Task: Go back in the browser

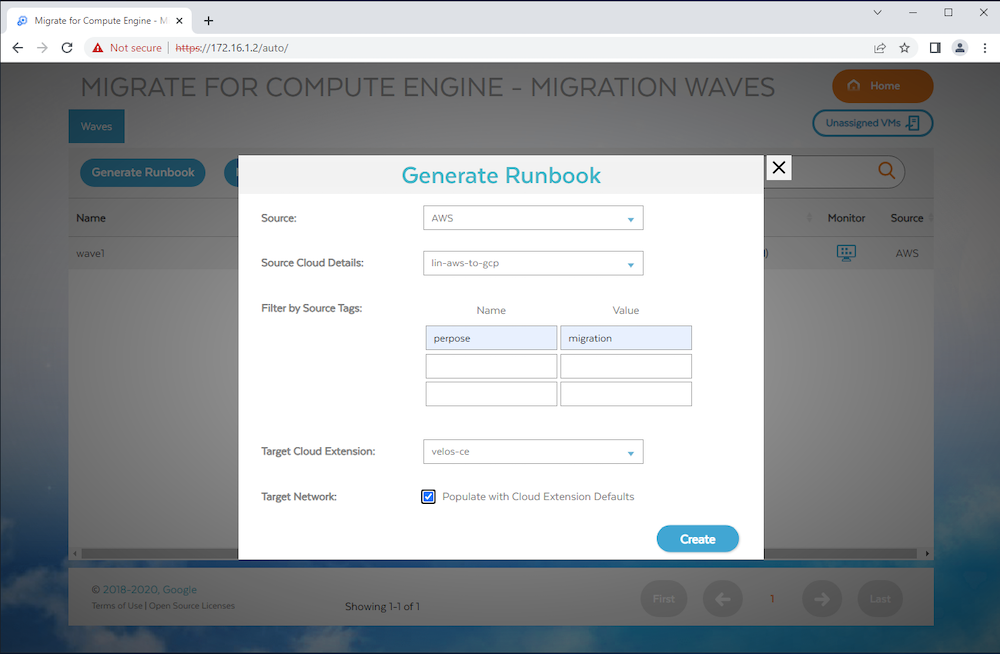Action: pos(18,48)
